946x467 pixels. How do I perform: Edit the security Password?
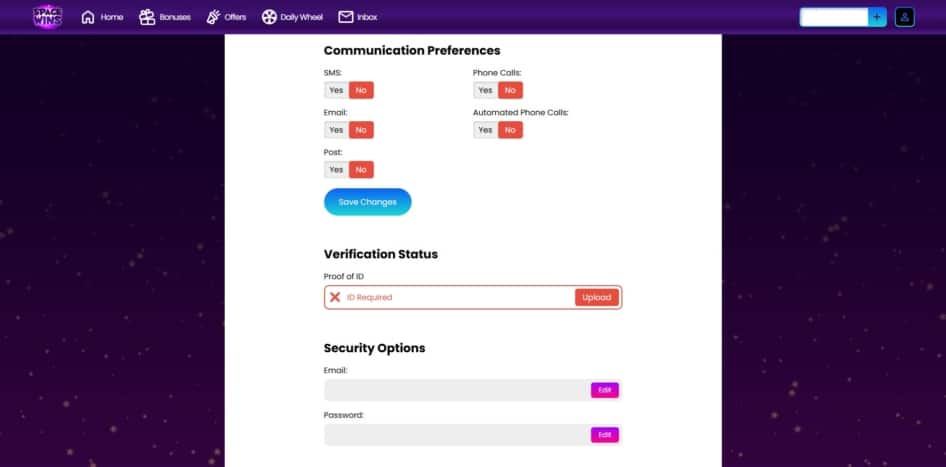605,435
